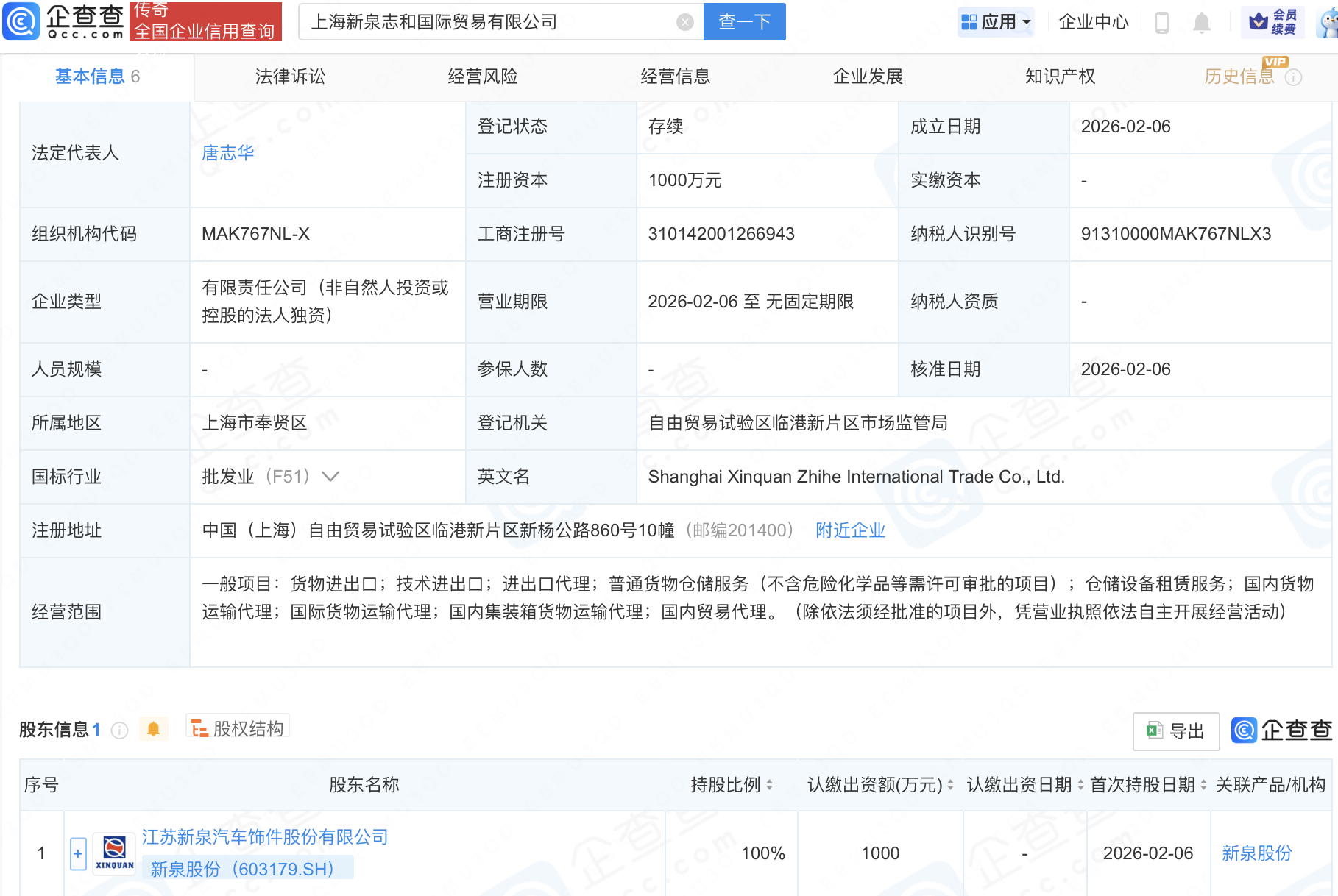Click the info icon beside 历史信息
This screenshot has width=1338, height=896.
(x=1293, y=77)
